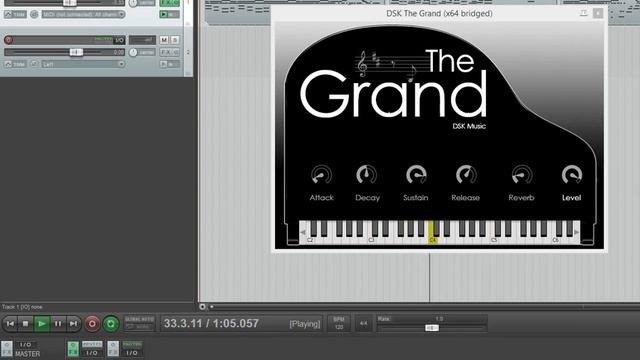Click the [Playing] status text

[304, 324]
